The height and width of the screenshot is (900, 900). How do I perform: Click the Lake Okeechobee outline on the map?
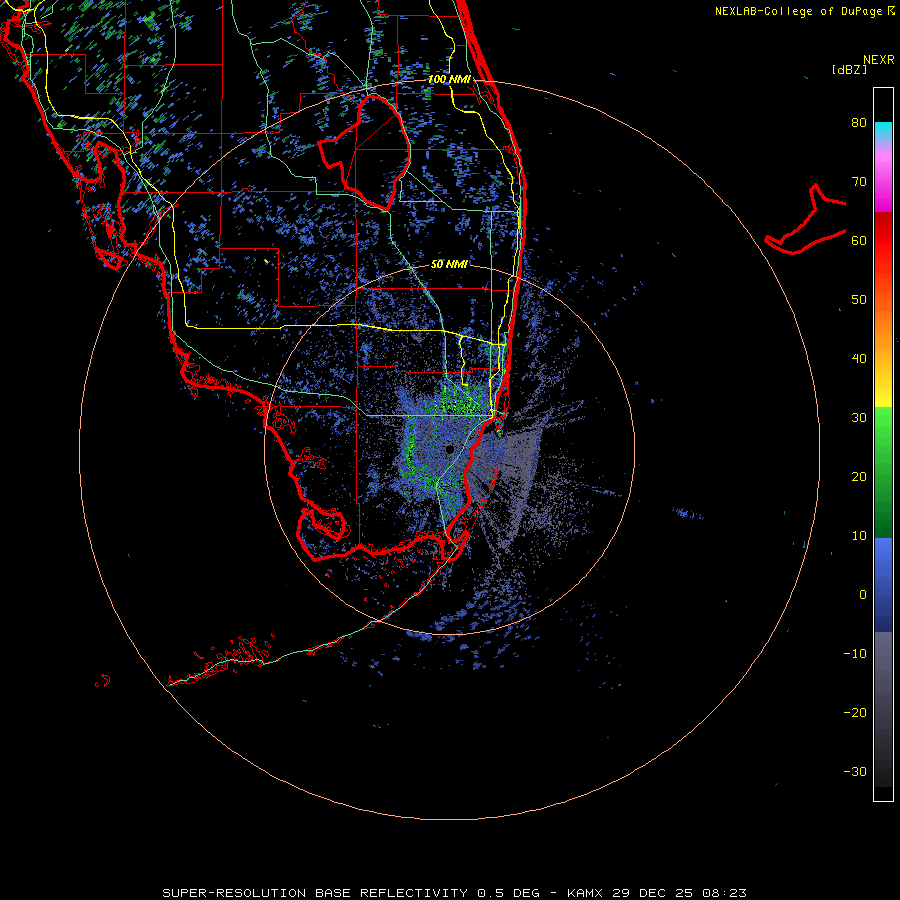[365, 152]
